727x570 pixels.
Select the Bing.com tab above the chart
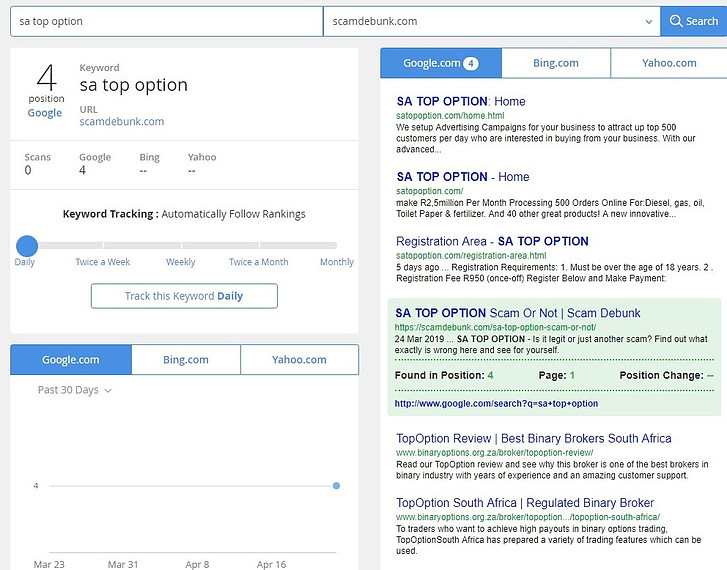pos(186,359)
